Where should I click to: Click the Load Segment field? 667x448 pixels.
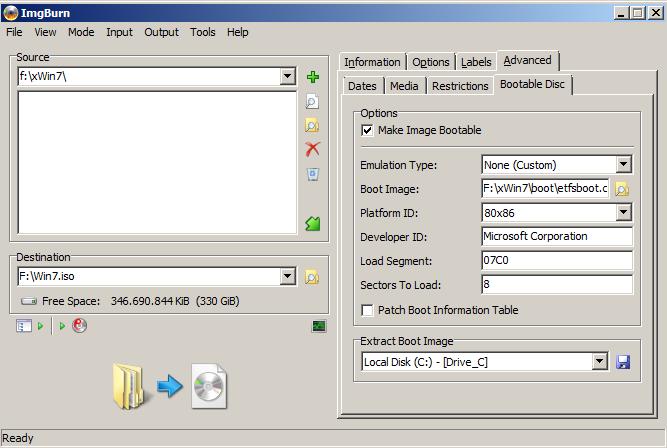[x=557, y=260]
